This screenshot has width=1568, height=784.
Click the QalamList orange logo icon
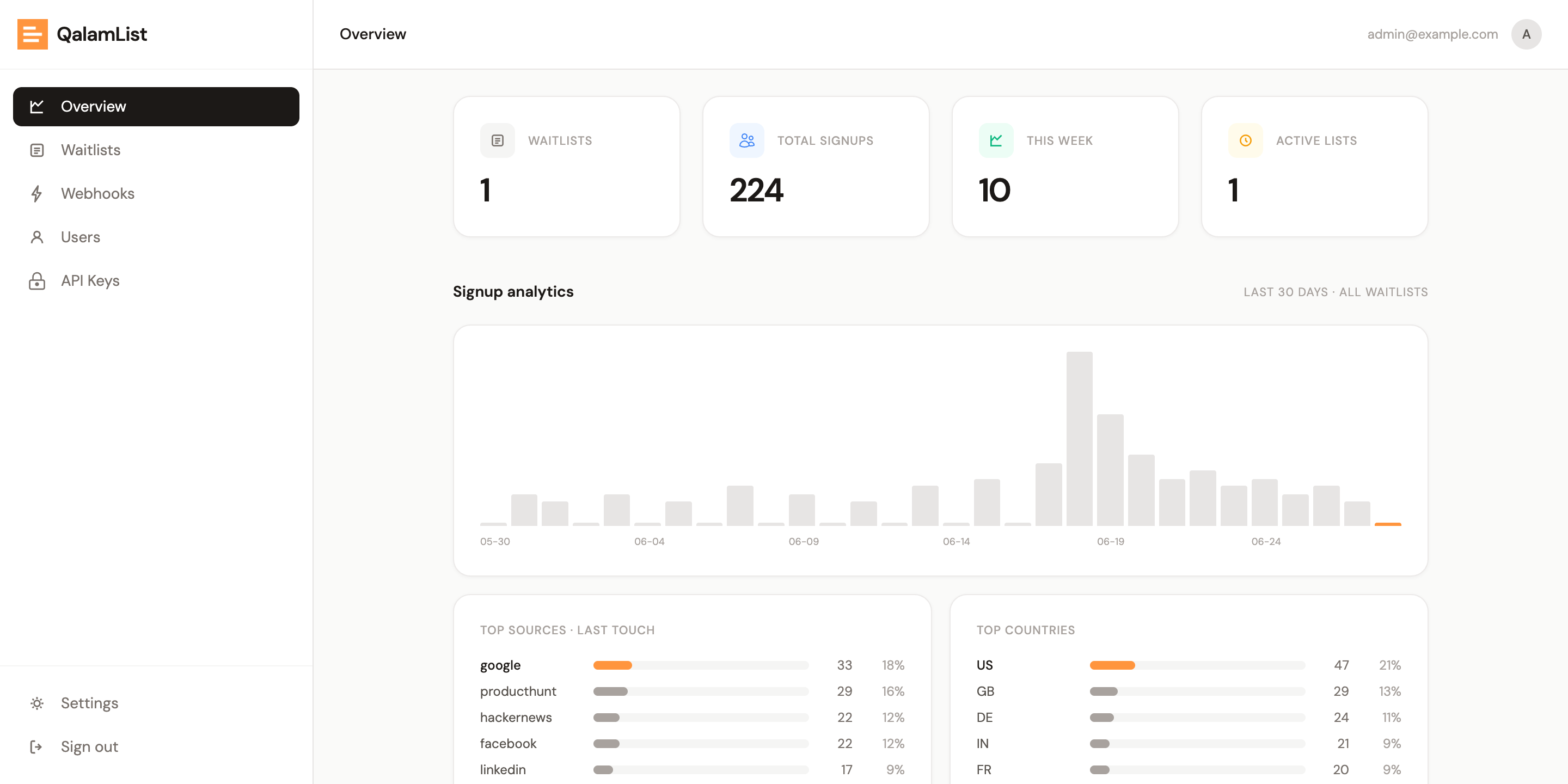(x=32, y=34)
